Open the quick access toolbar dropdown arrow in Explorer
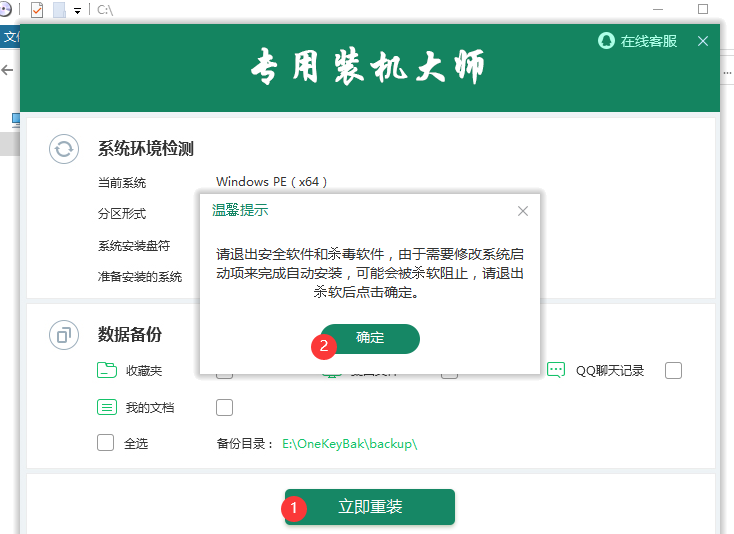The height and width of the screenshot is (534, 734). click(77, 10)
